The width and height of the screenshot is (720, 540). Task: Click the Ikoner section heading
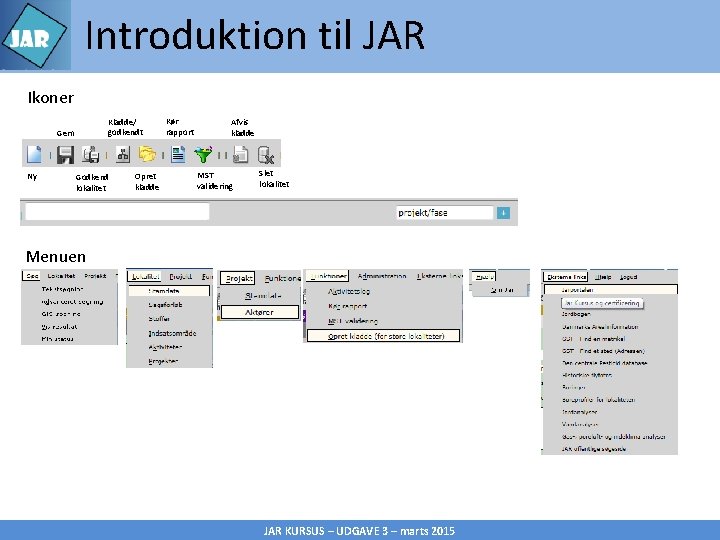point(51,97)
